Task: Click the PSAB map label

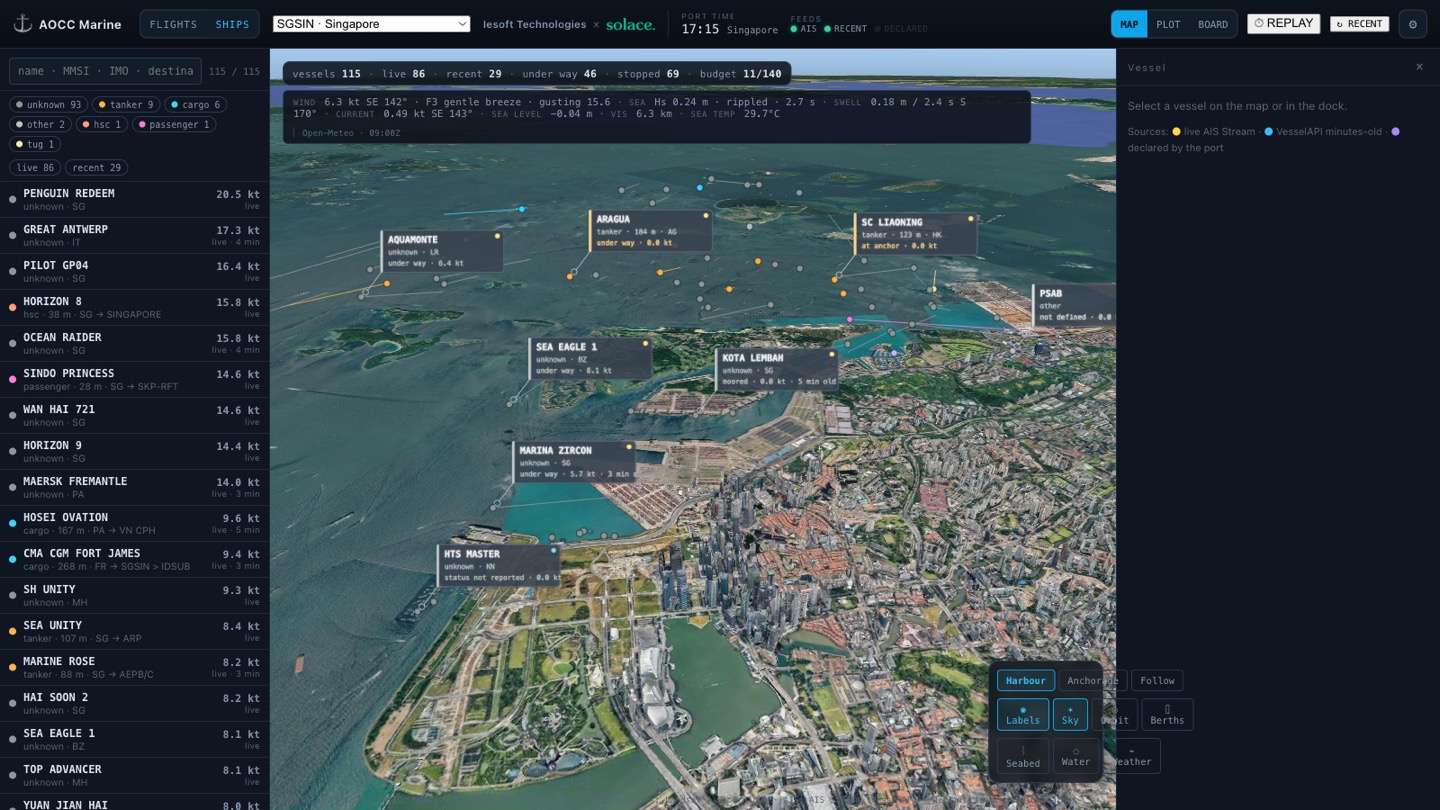Action: point(1074,305)
